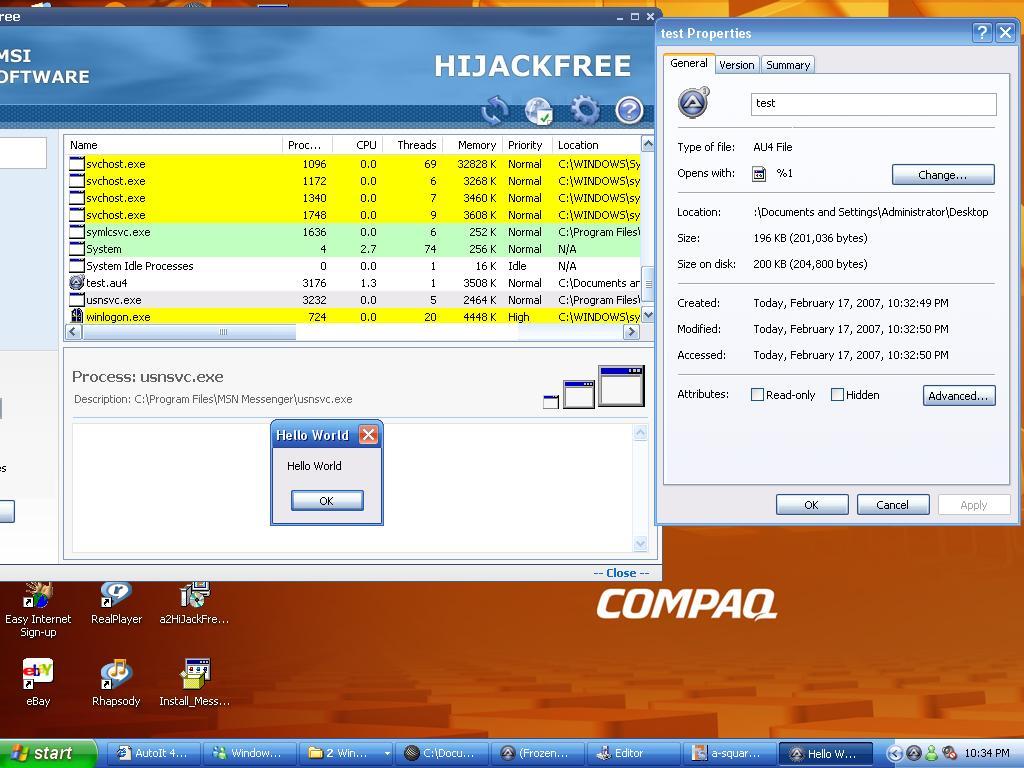The height and width of the screenshot is (768, 1024).
Task: Sort process list by Proc... column header
Action: (x=308, y=144)
